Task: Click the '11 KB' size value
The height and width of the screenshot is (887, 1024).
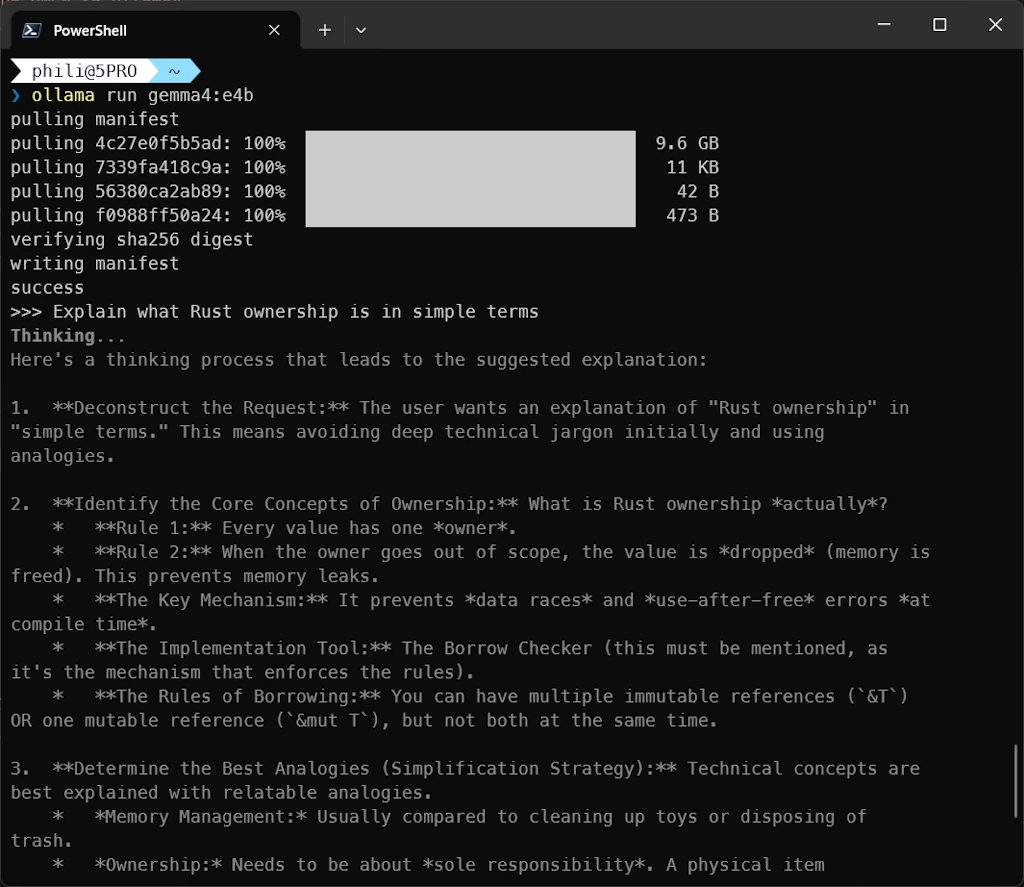Action: [692, 168]
